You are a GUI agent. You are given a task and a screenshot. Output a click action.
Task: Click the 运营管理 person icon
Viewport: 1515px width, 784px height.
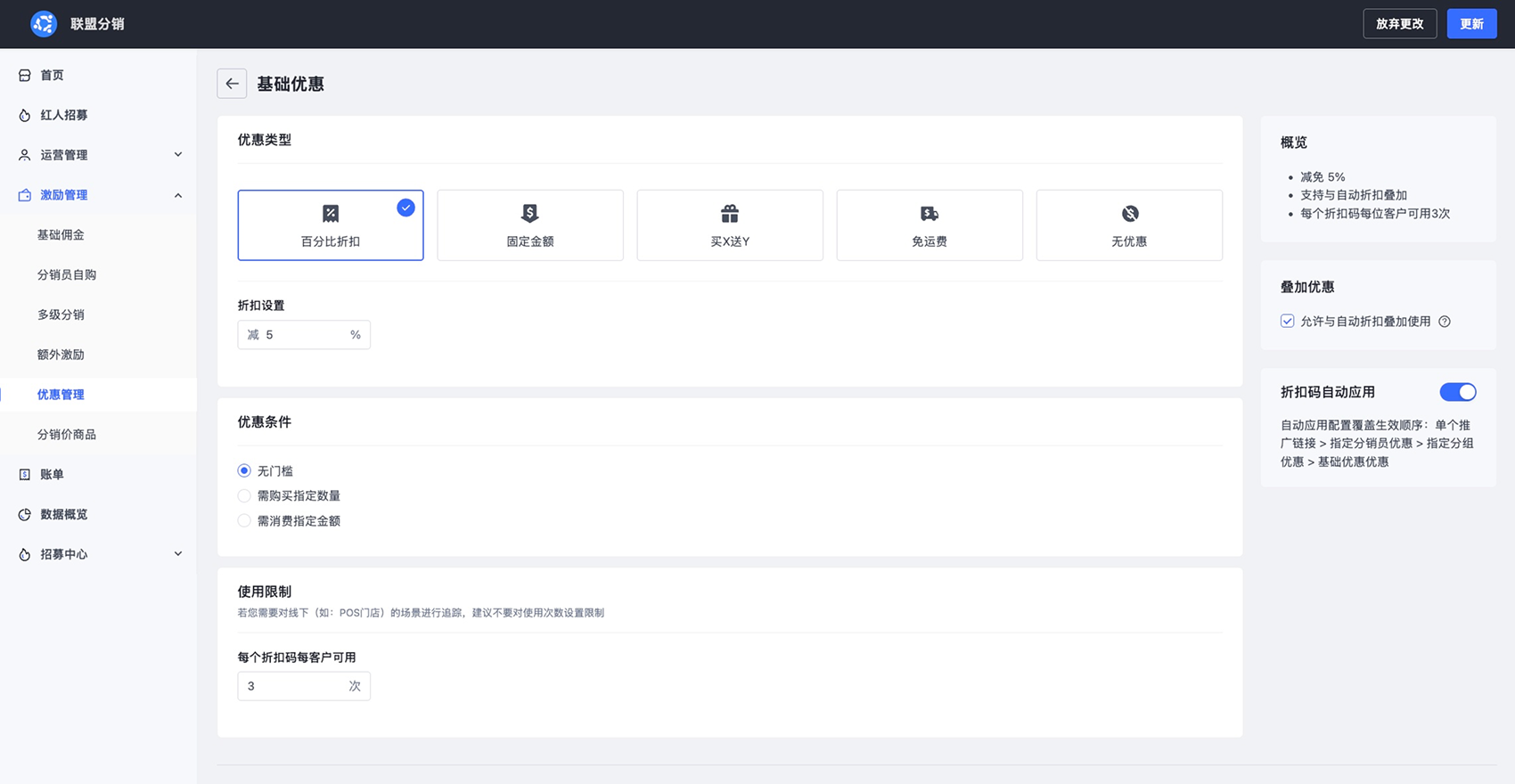(x=25, y=155)
